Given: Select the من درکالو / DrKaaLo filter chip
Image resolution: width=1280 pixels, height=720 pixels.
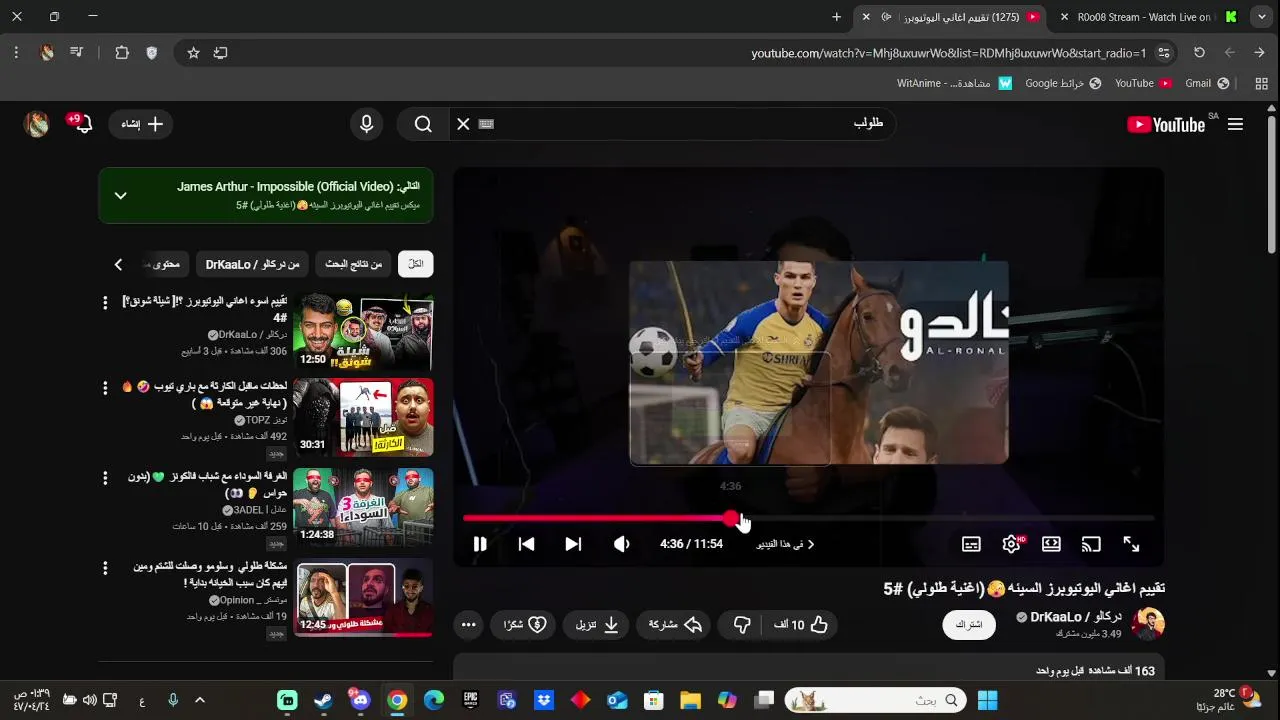Looking at the screenshot, I should pos(253,264).
